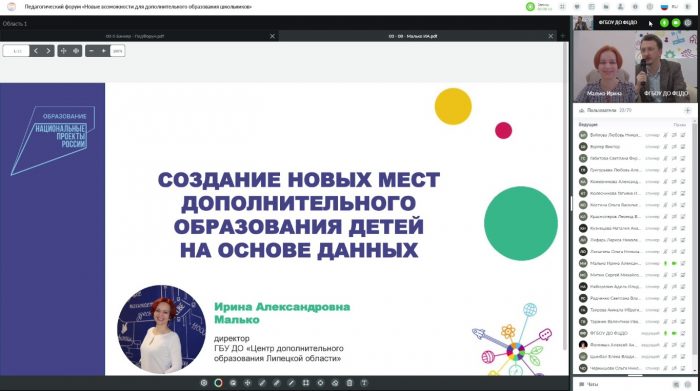
Task: Open video settings gear next to camera
Action: [x=688, y=23]
